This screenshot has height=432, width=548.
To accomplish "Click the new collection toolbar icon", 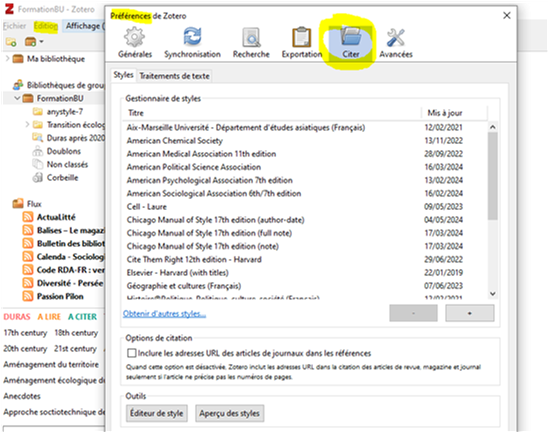I will coord(11,42).
